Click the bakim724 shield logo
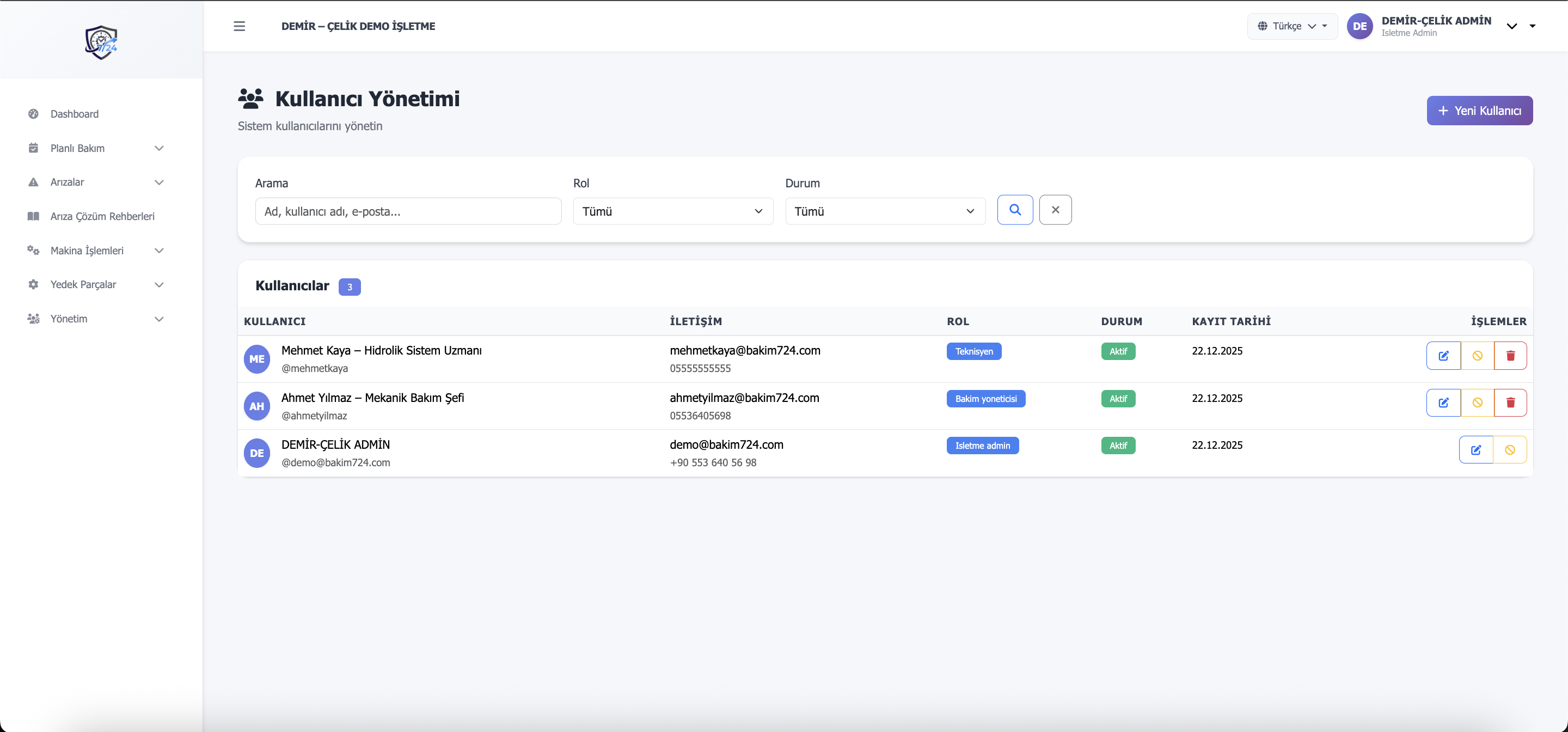This screenshot has height=732, width=1568. coord(101,42)
